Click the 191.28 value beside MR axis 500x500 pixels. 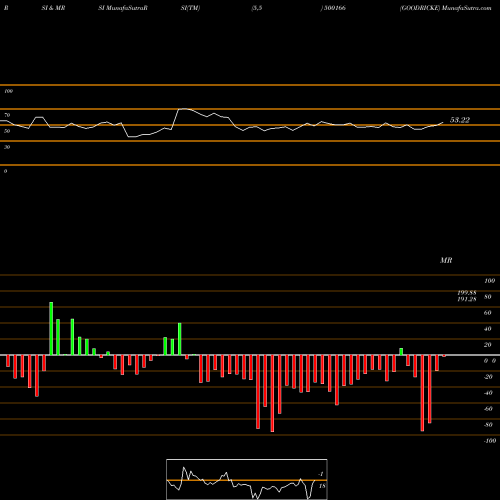[467, 299]
